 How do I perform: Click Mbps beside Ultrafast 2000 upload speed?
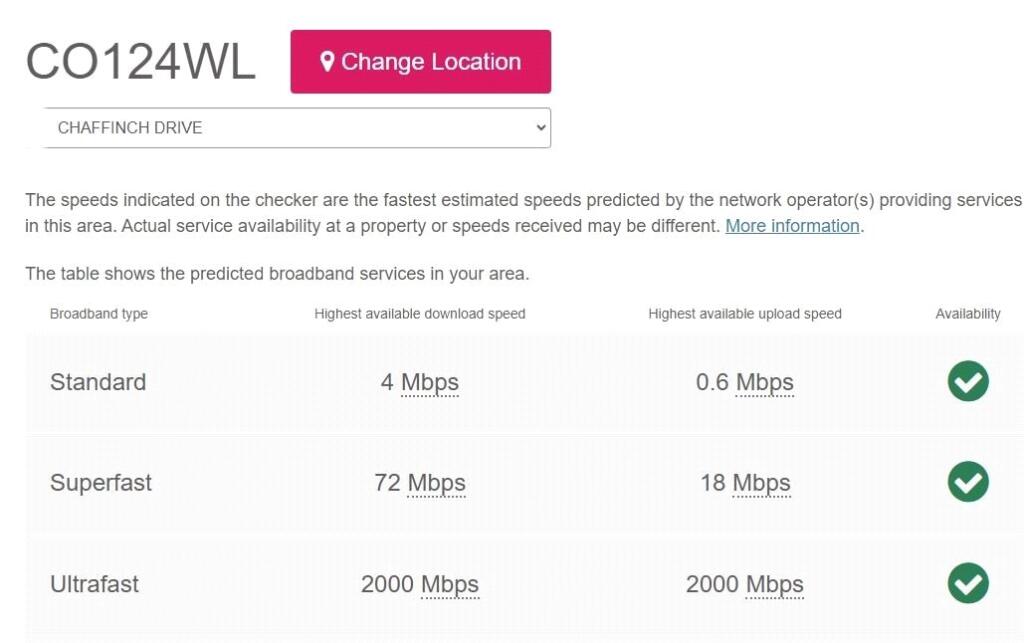[x=775, y=584]
